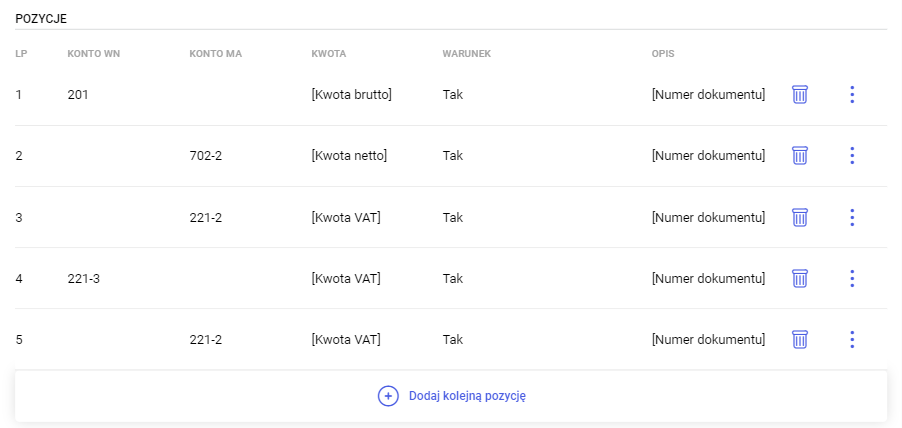Select the 201 debit account cell
Viewport: 902px width, 428px height.
point(79,95)
